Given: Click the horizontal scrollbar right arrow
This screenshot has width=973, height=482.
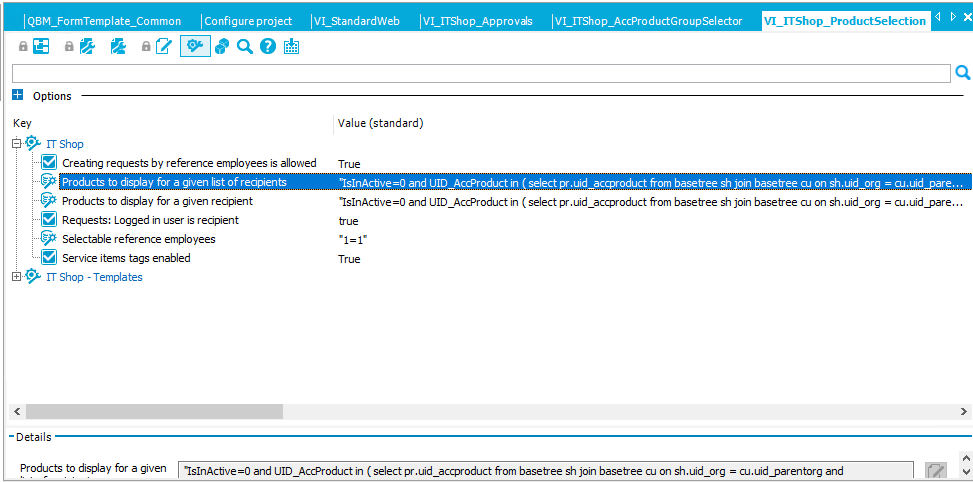Looking at the screenshot, I should click(963, 411).
